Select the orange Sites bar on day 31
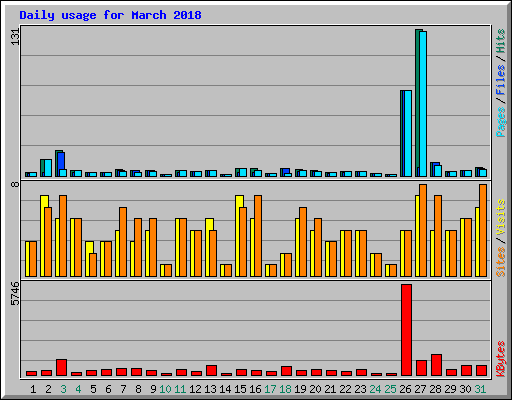 point(483,230)
